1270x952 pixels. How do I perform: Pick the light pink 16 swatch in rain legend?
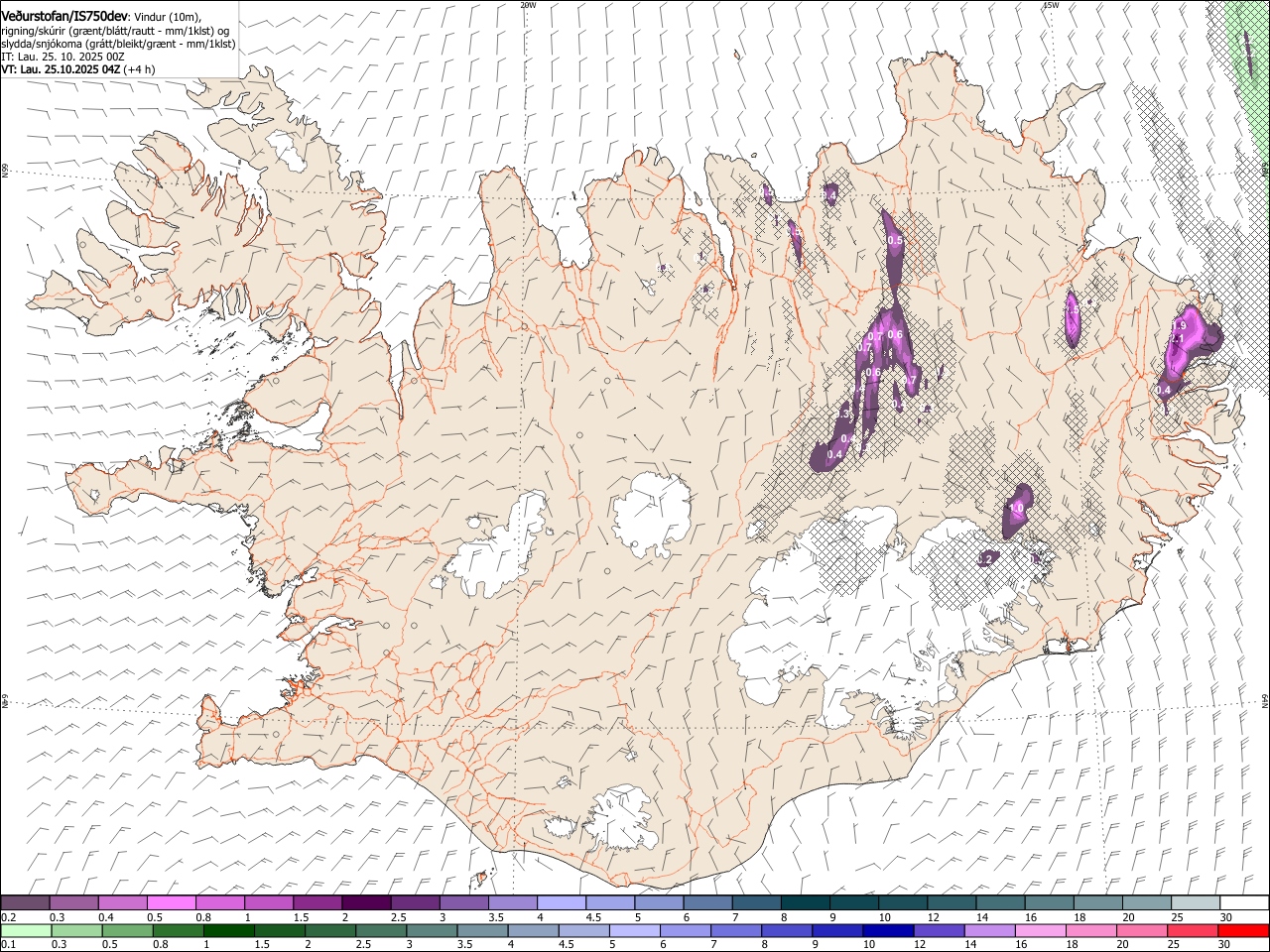pyautogui.click(x=1040, y=930)
